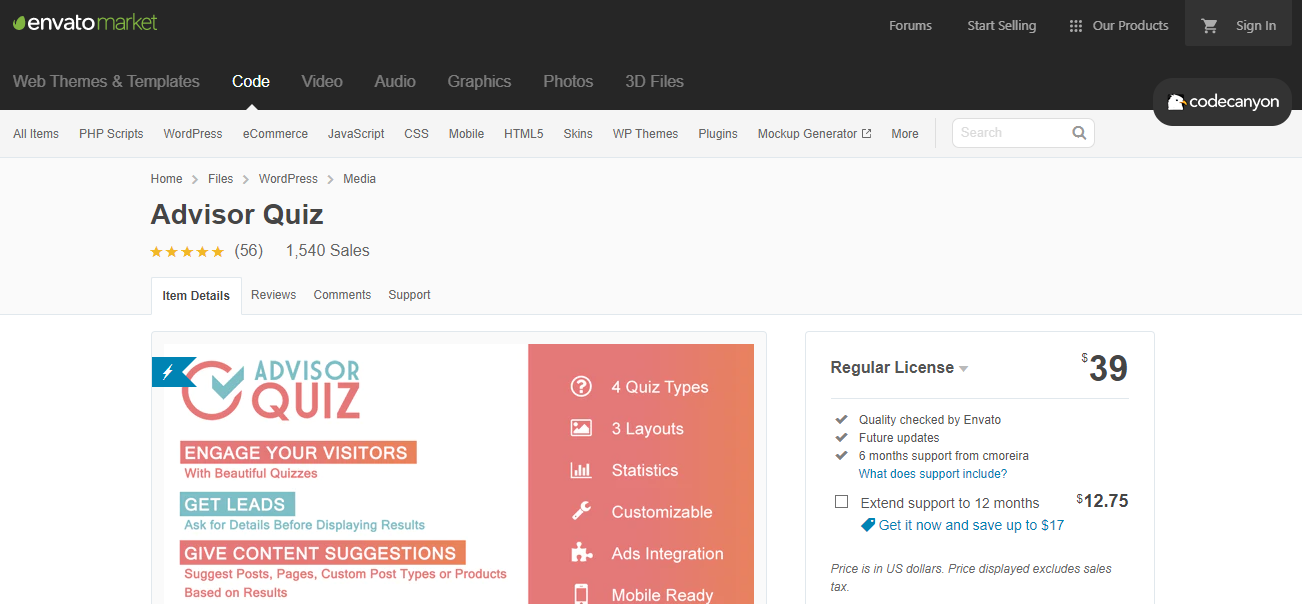Click the bar chart Statistics icon

coord(581,470)
